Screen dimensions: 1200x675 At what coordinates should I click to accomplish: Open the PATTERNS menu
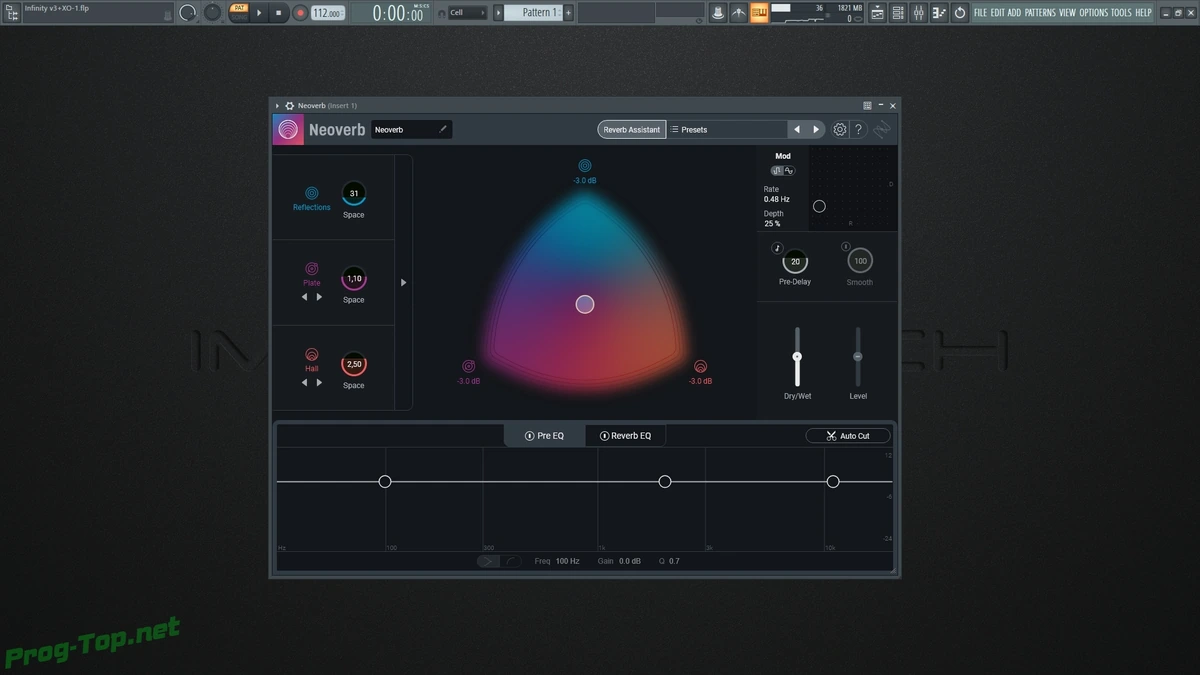click(1040, 13)
